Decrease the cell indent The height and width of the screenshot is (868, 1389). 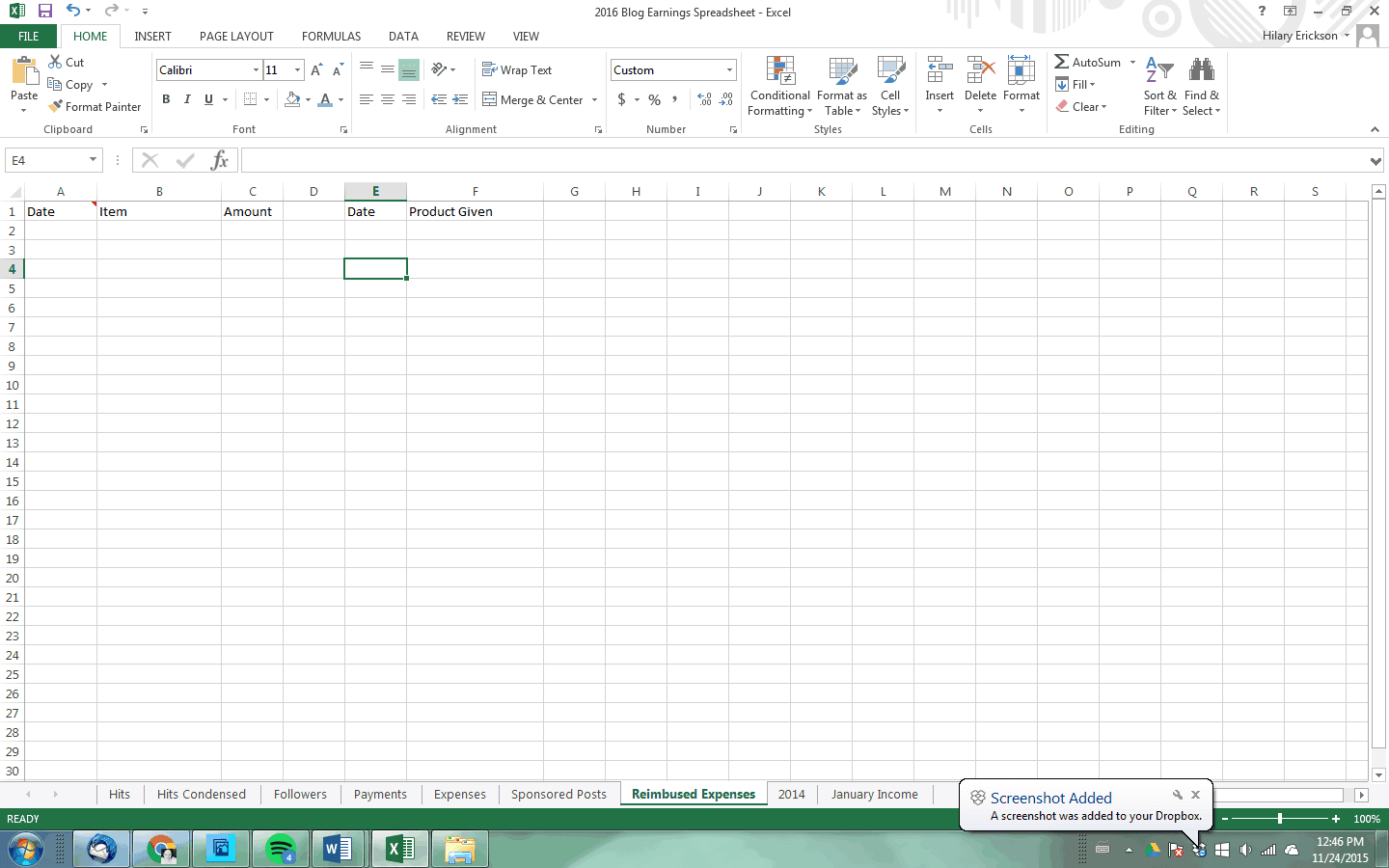pyautogui.click(x=439, y=99)
